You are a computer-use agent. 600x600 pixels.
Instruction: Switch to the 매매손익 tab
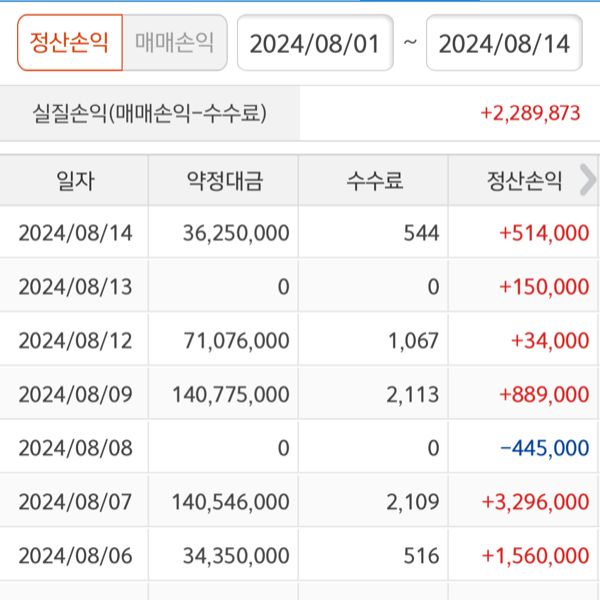(x=174, y=43)
